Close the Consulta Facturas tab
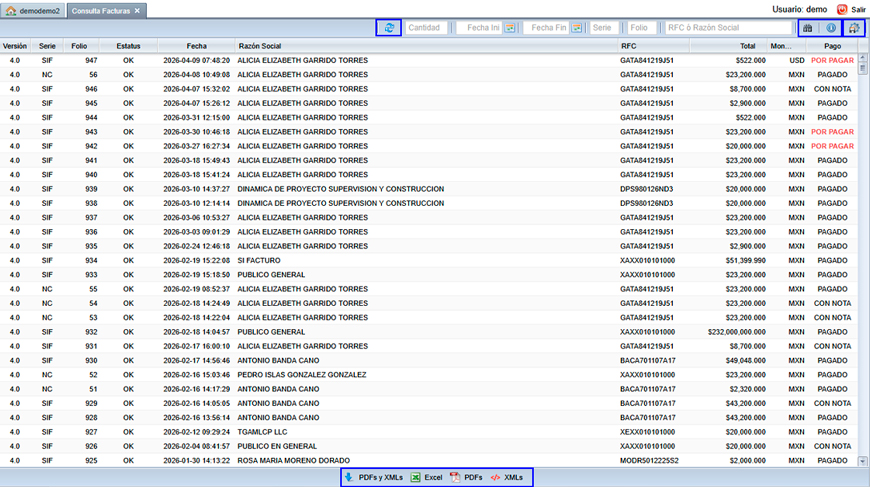 [138, 10]
